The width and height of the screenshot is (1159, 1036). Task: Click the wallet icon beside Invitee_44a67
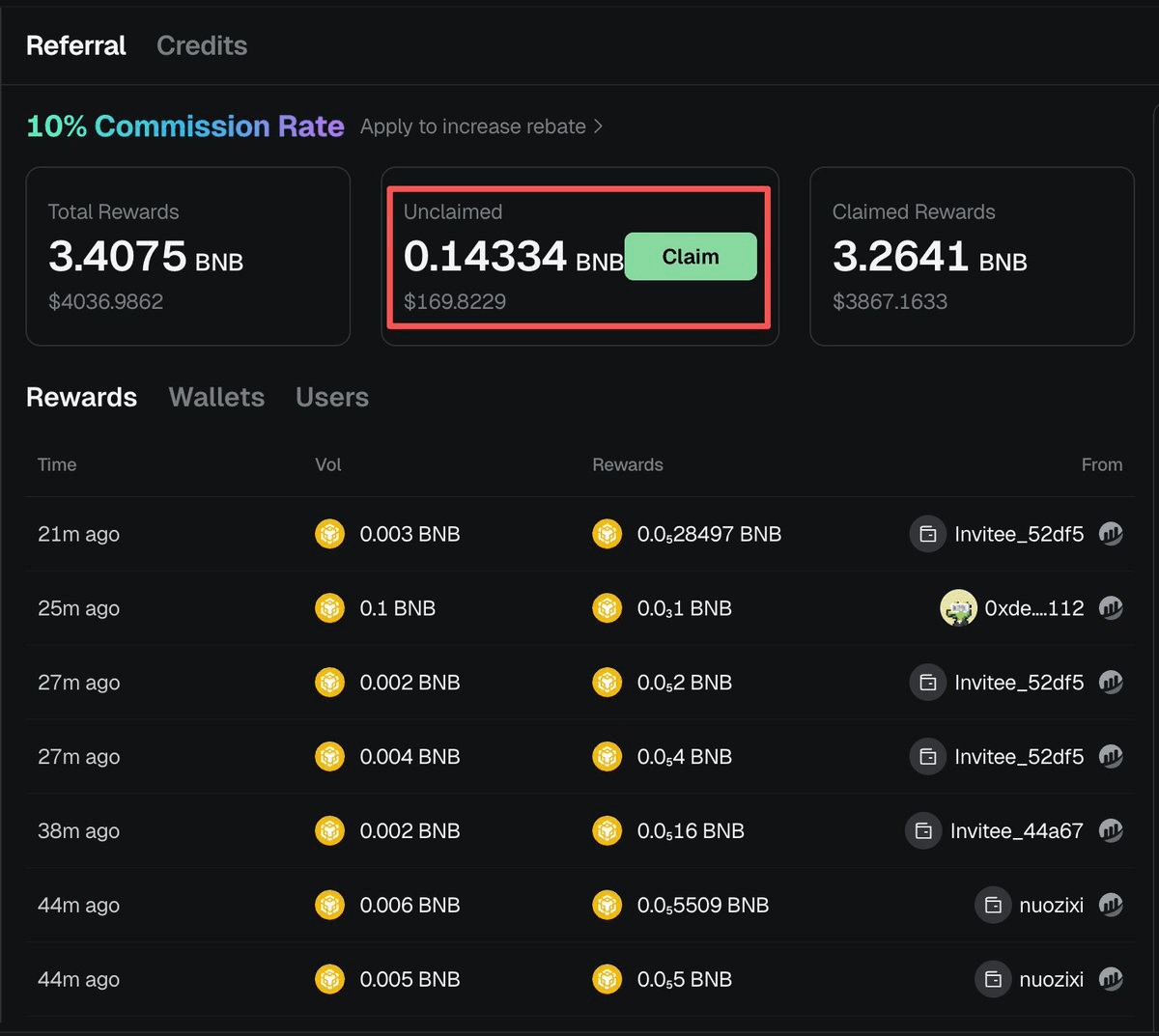(923, 830)
